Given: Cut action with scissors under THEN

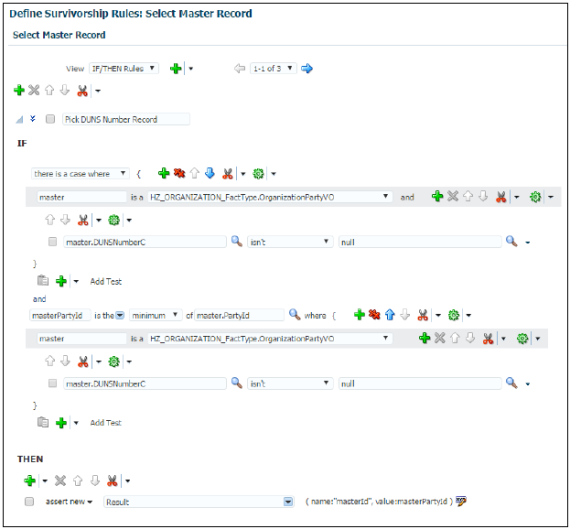Looking at the screenshot, I should pyautogui.click(x=112, y=481).
